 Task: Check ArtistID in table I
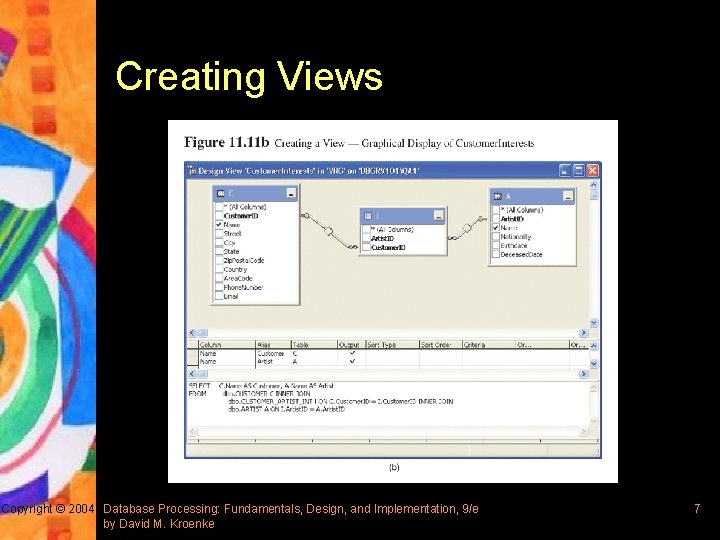(366, 238)
